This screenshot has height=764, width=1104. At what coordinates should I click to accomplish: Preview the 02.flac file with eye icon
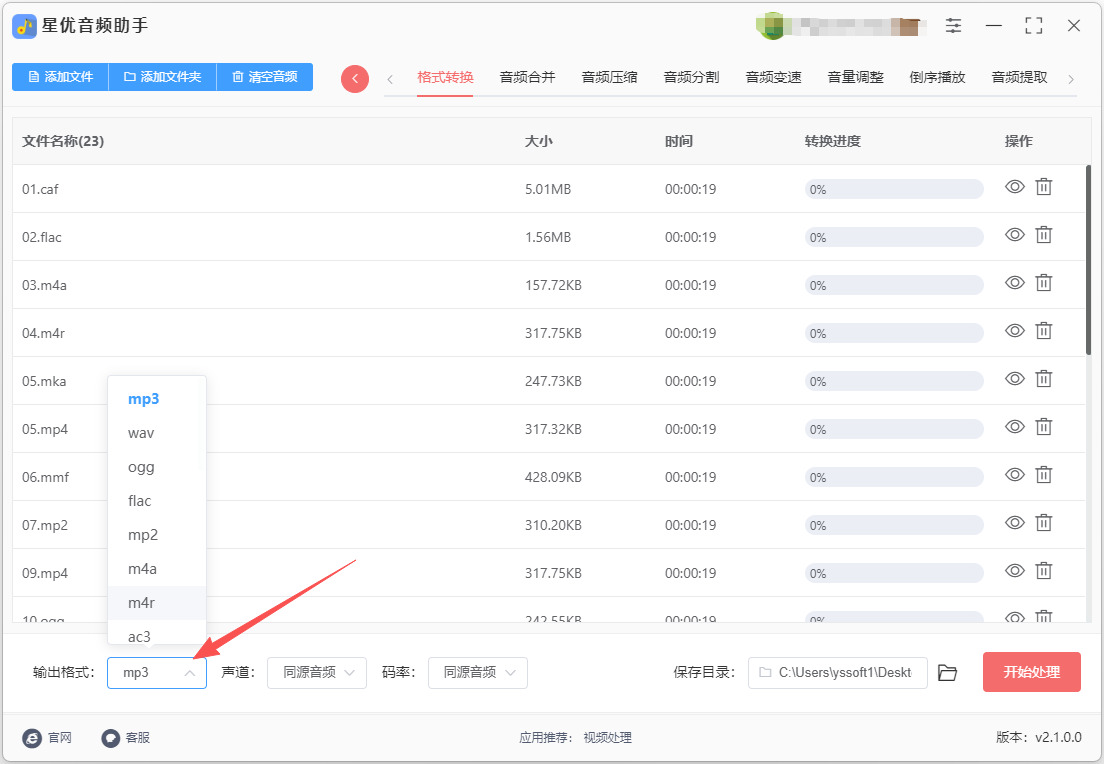click(x=1014, y=234)
